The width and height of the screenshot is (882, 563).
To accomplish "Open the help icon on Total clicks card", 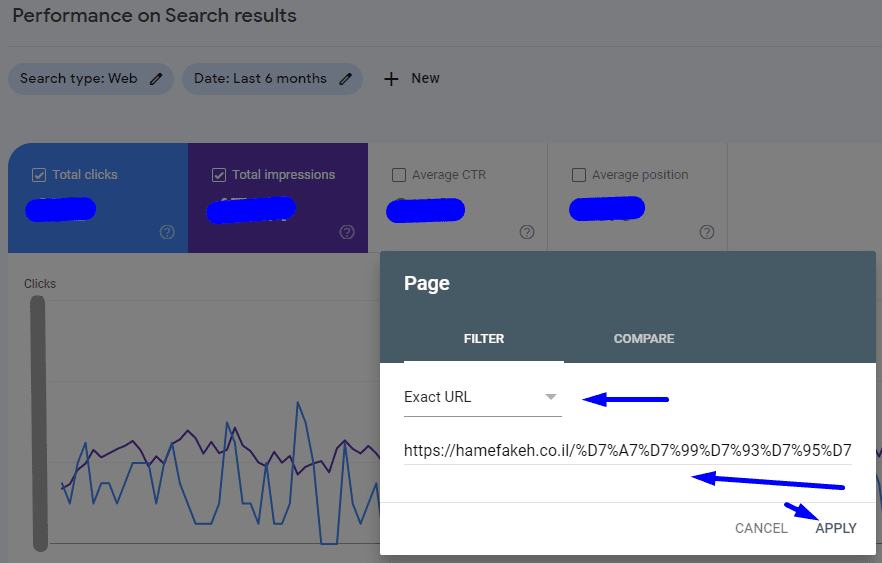I will 167,232.
